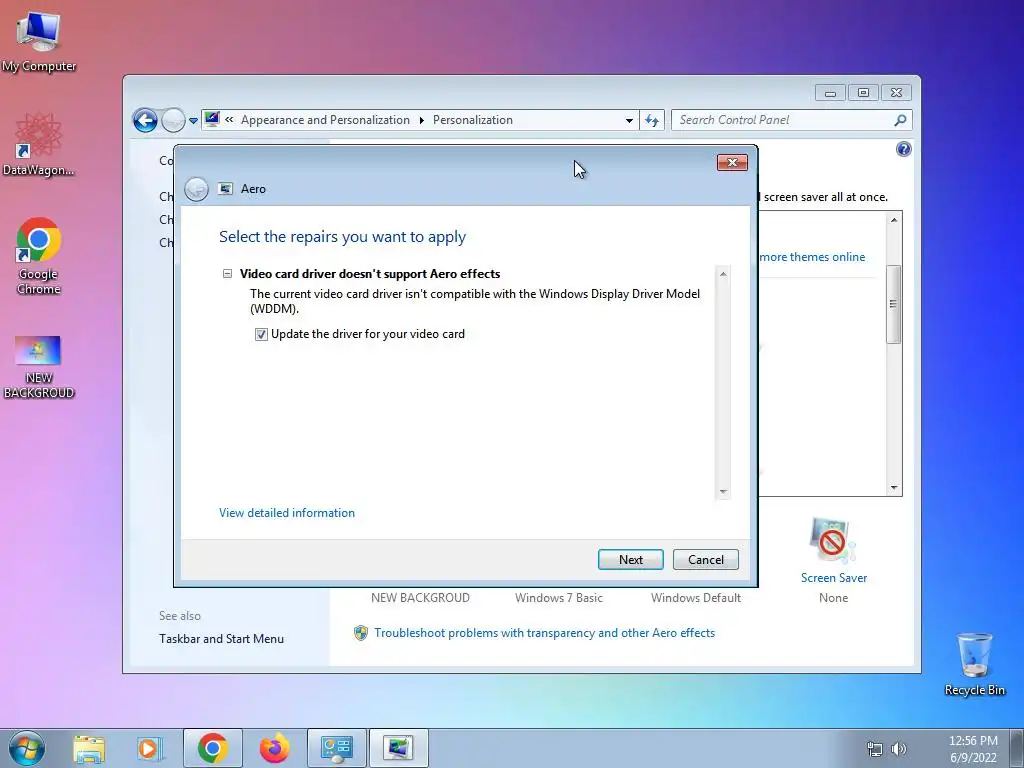
Task: Click the Aero dialog scrollbar down arrow
Action: (x=723, y=491)
